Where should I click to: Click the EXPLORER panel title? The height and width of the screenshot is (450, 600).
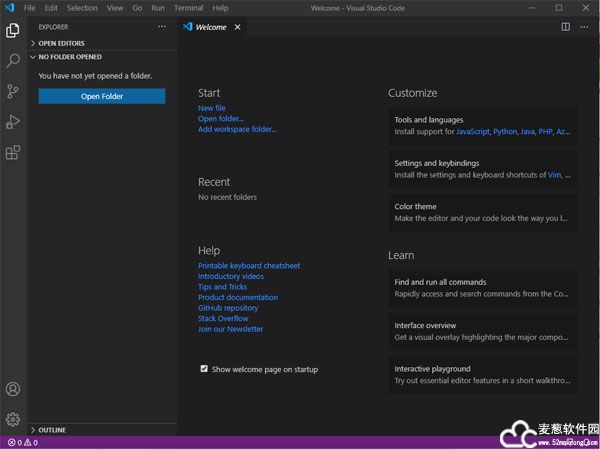tap(53, 27)
